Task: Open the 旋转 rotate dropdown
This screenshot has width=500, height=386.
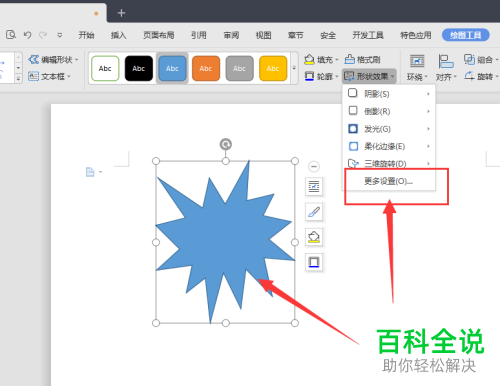Action: (481, 76)
